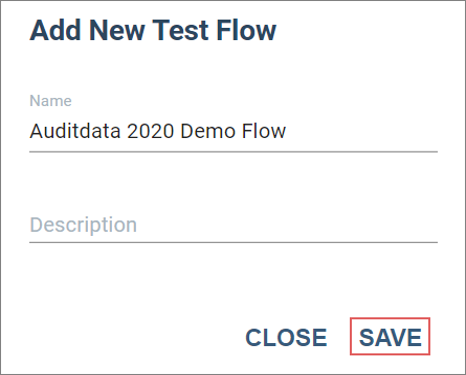The height and width of the screenshot is (375, 466).
Task: Click the word 'Auditdata' in Name field
Action: [x=75, y=131]
